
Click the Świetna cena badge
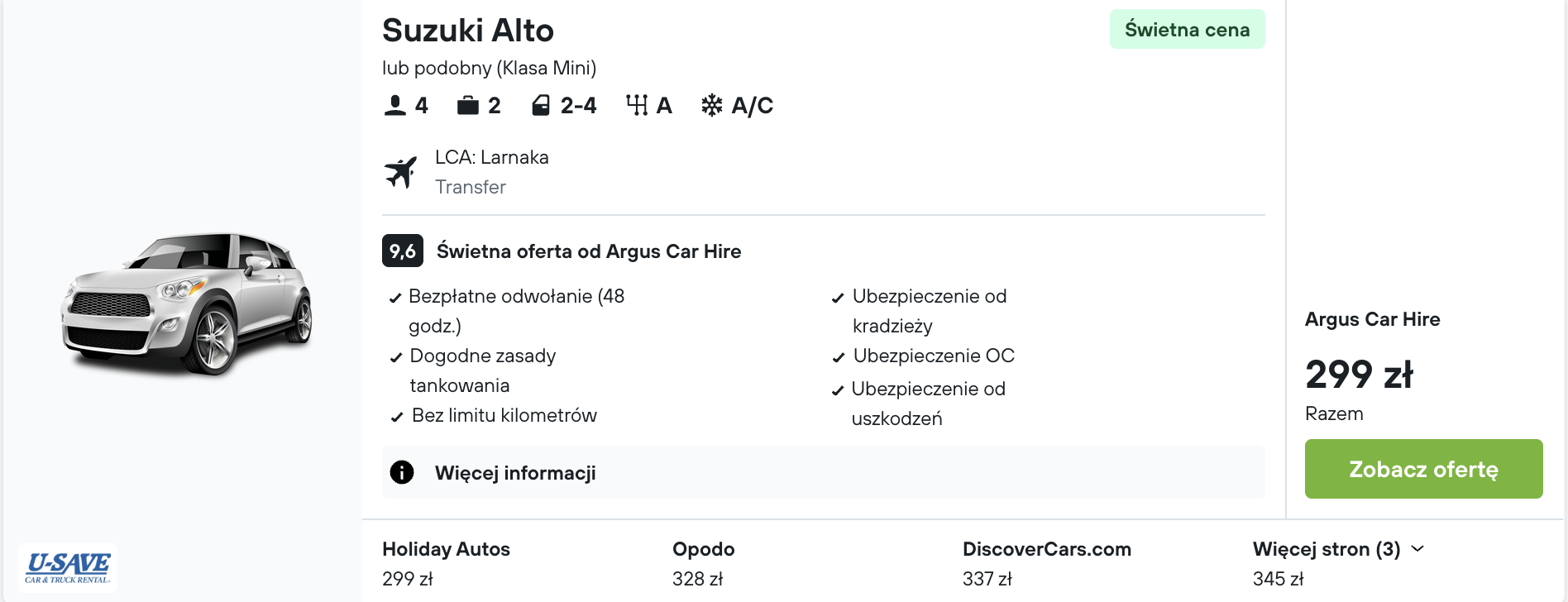1187,30
